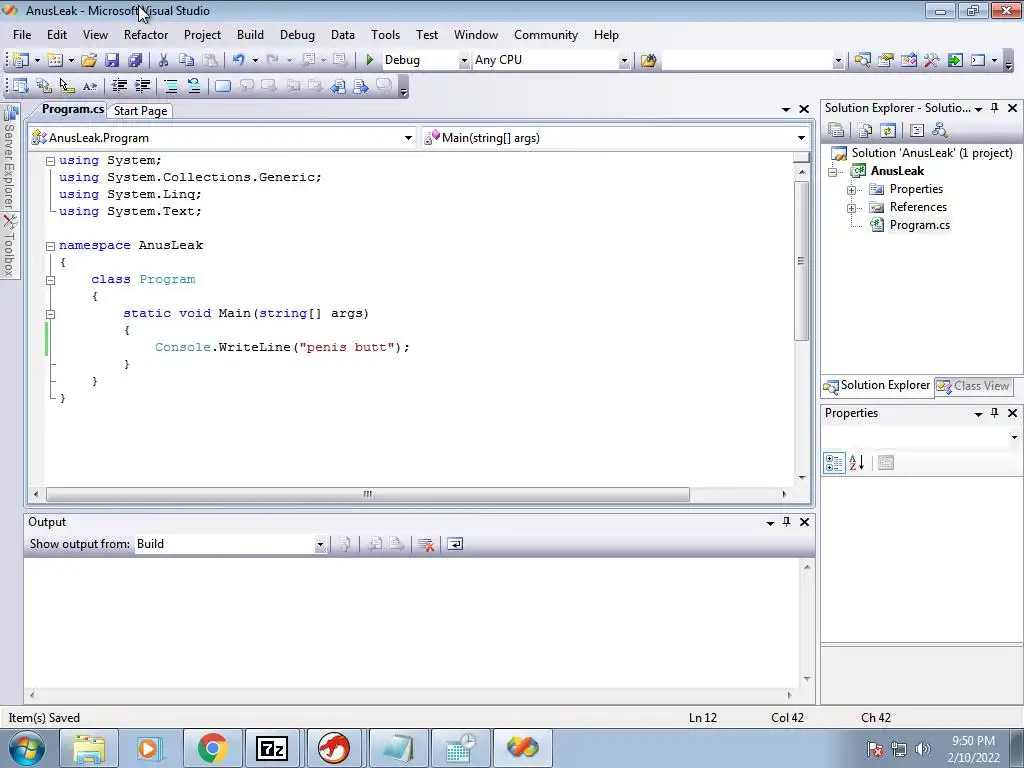Open the Command Window toolbar icon

(978, 60)
